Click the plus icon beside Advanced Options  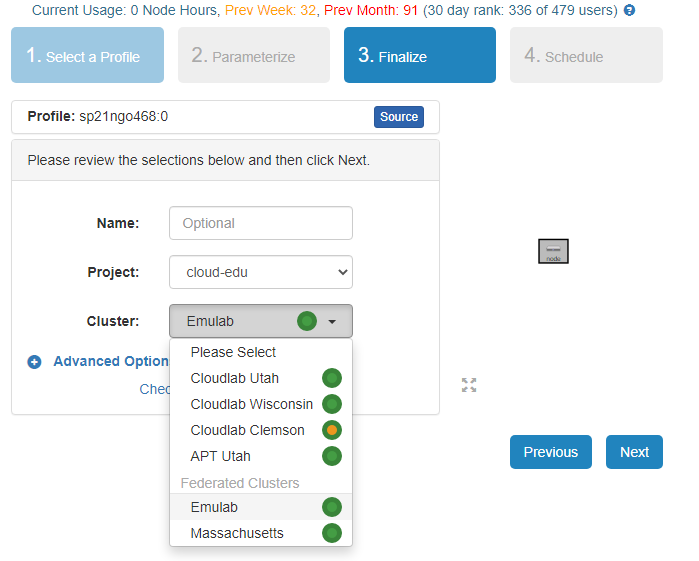34,362
